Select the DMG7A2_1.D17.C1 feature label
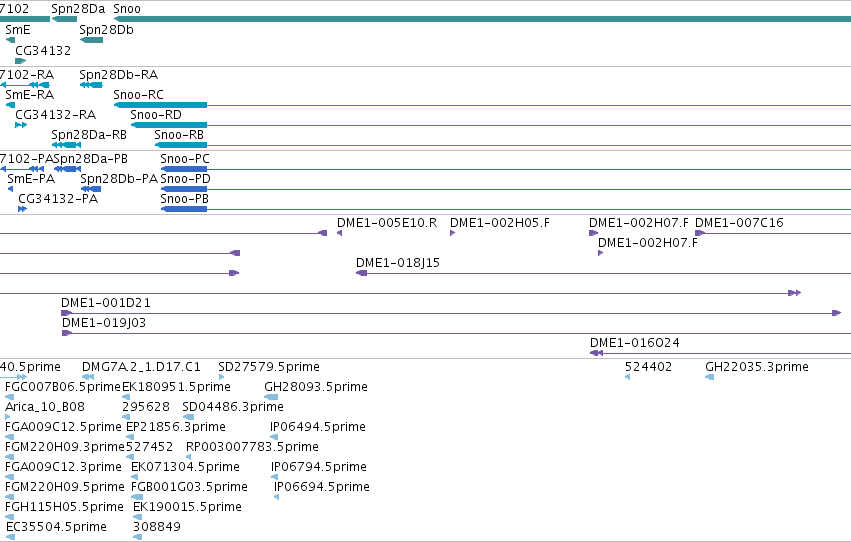The image size is (851, 542). pos(141,367)
